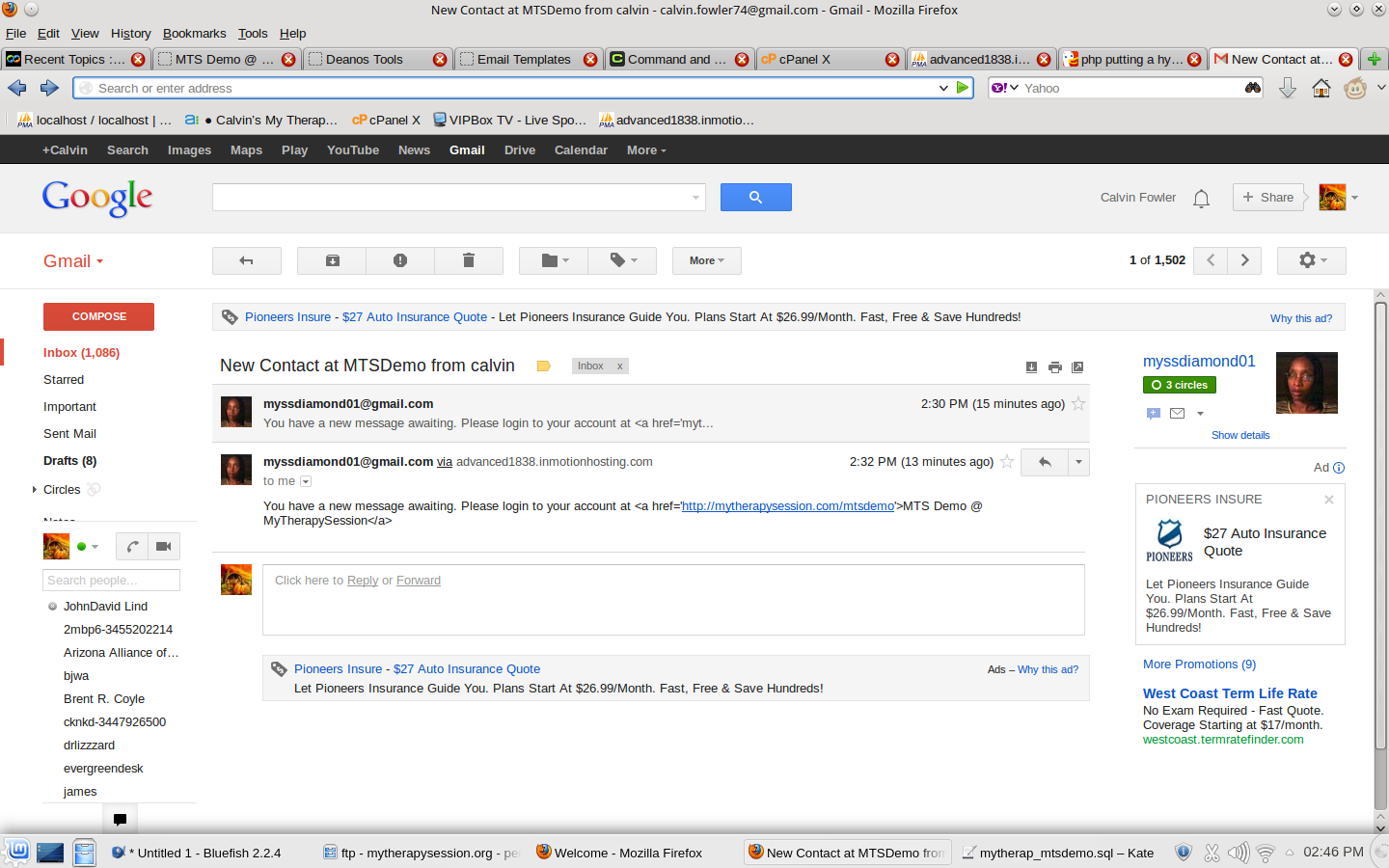Image resolution: width=1389 pixels, height=868 pixels.
Task: Open mytherapysession.com/mtsdemo link in message
Action: click(788, 506)
